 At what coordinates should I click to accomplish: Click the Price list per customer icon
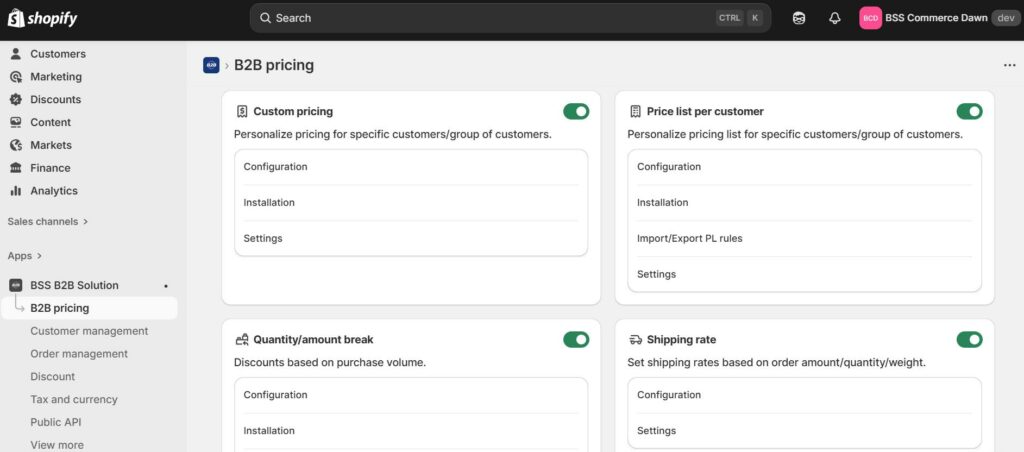(x=635, y=112)
